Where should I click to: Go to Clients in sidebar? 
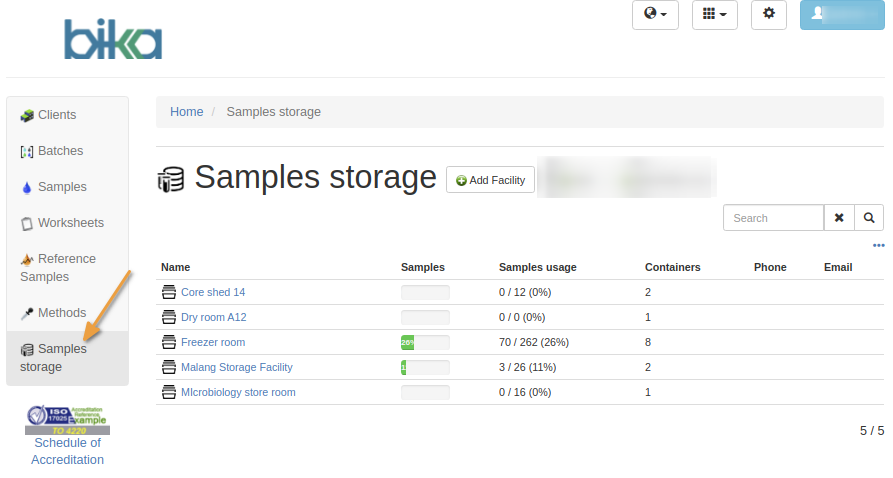click(57, 115)
